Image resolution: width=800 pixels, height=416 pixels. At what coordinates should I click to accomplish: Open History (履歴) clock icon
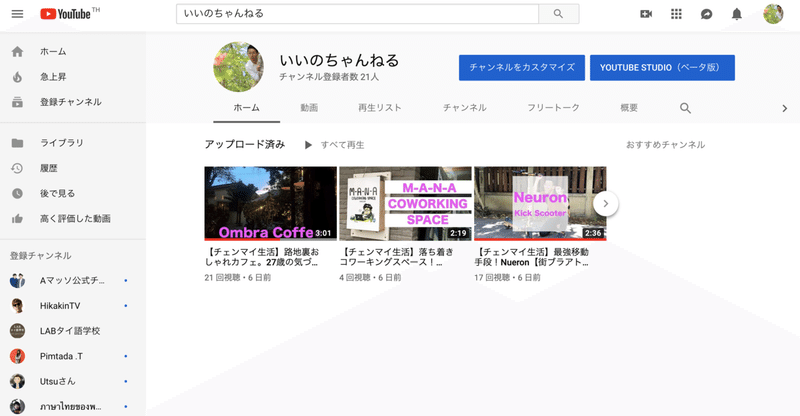(x=17, y=168)
